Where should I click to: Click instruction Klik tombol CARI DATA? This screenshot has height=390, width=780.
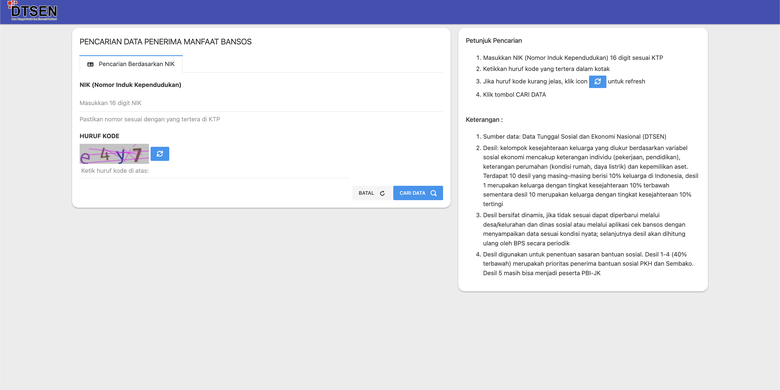(514, 95)
